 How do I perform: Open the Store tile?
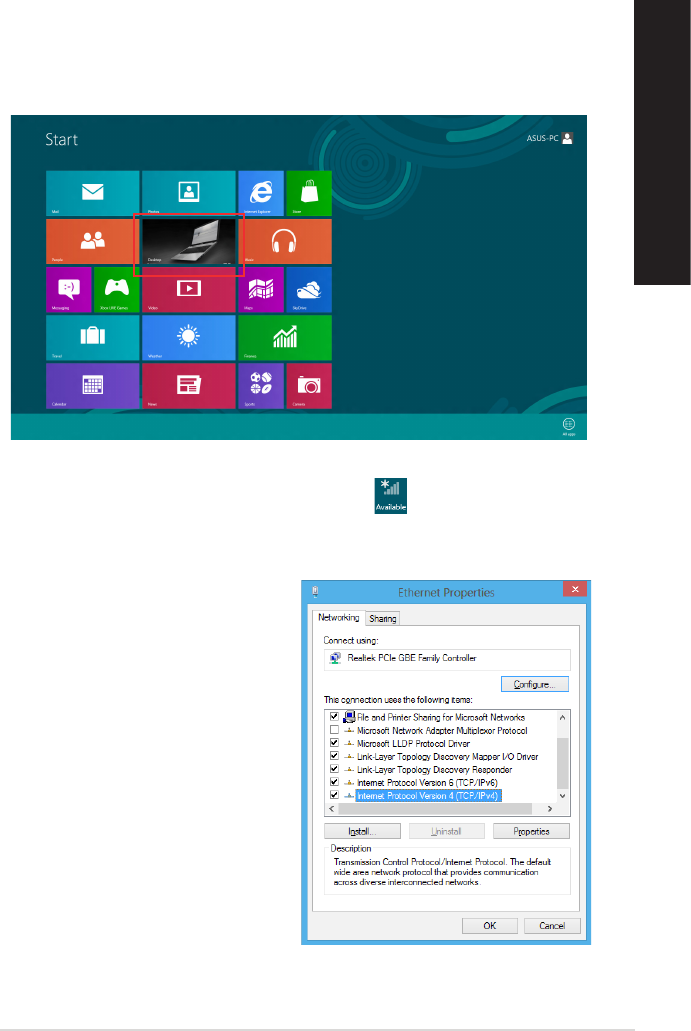coord(309,193)
